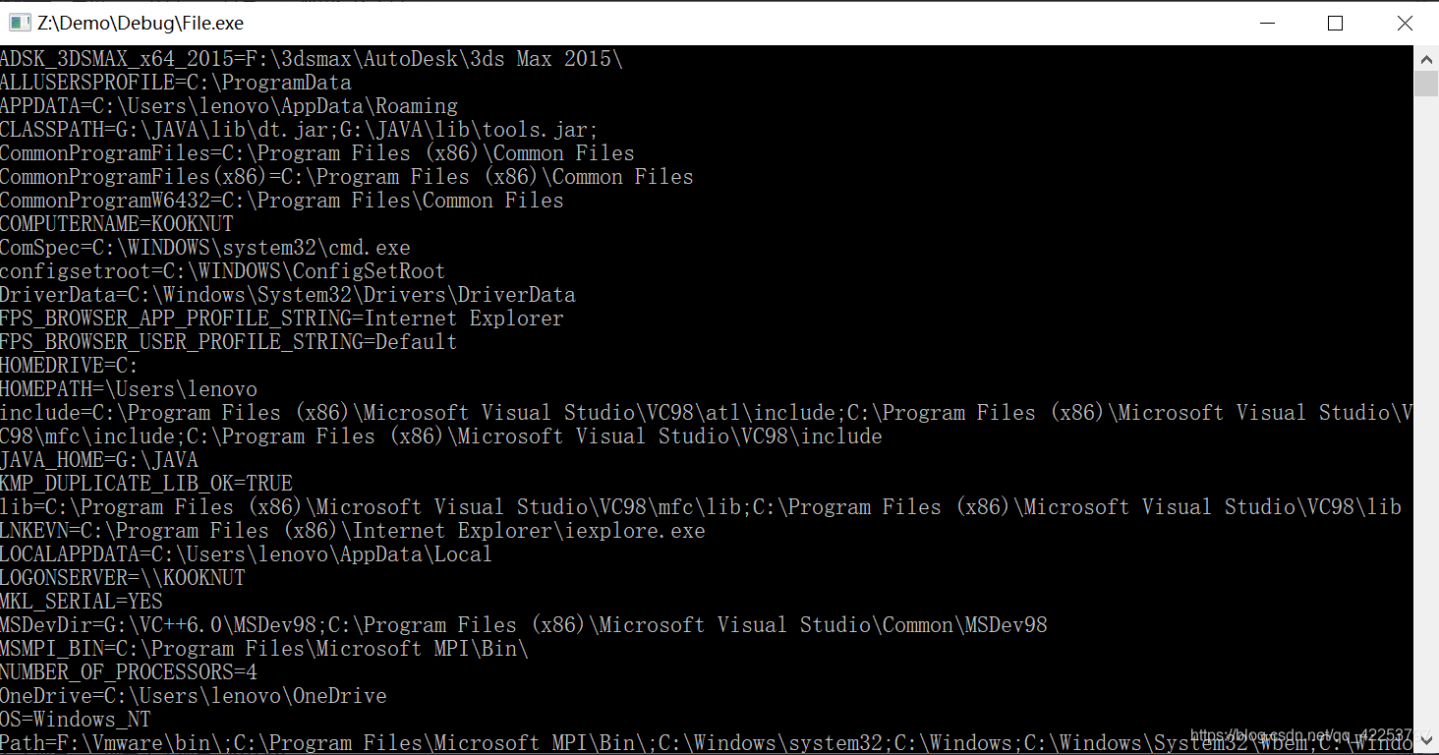
Task: Click the ComSpec cmd.exe path line
Action: pos(205,248)
